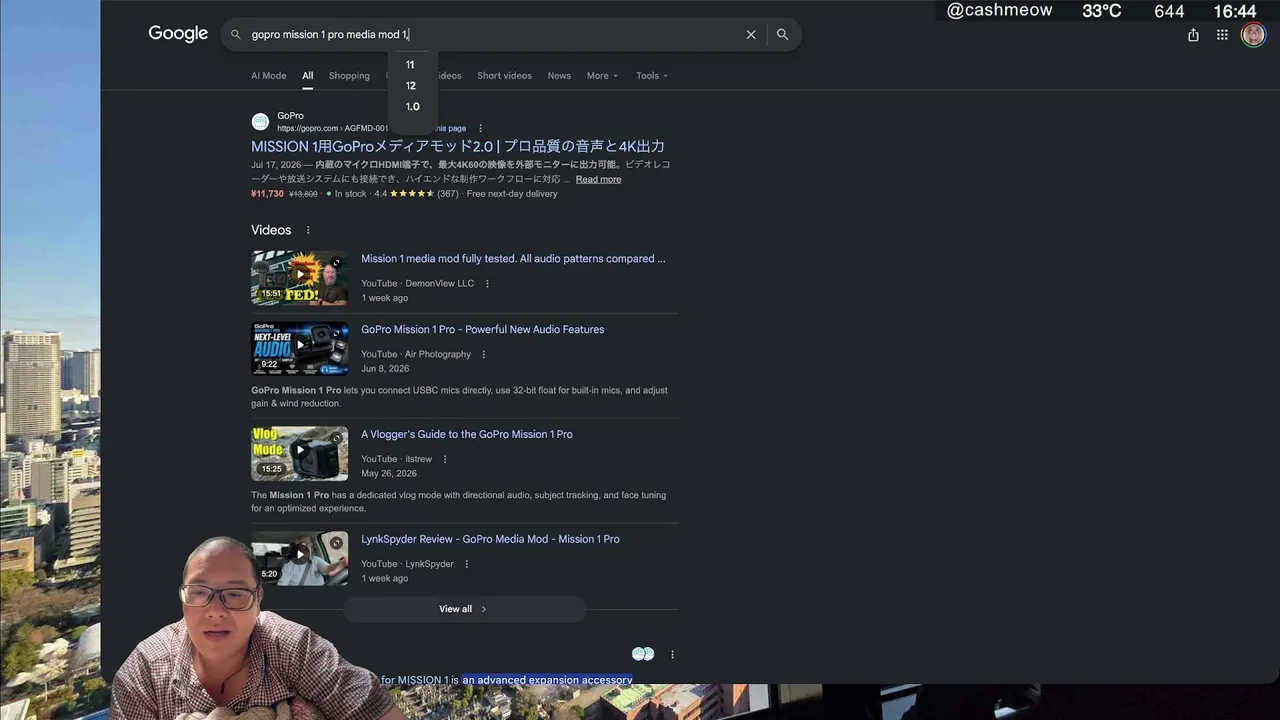Play the 15:25 Vlog Mode thumbnail

click(300, 453)
